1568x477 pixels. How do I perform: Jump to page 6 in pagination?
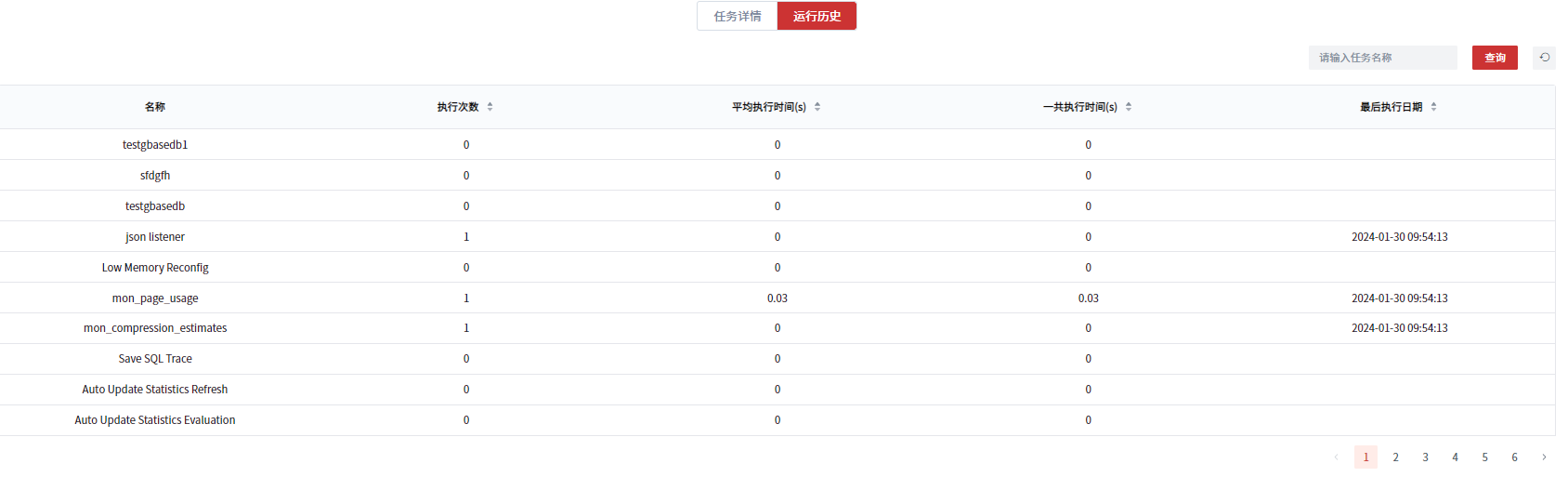[x=1514, y=457]
